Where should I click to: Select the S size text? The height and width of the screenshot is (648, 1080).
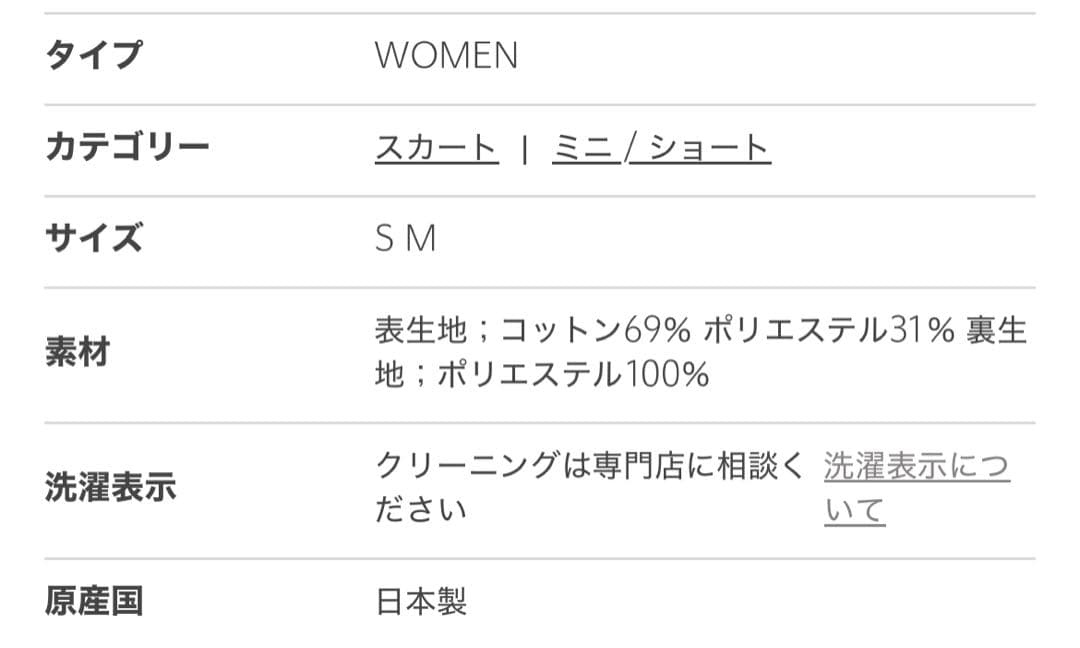coord(383,235)
